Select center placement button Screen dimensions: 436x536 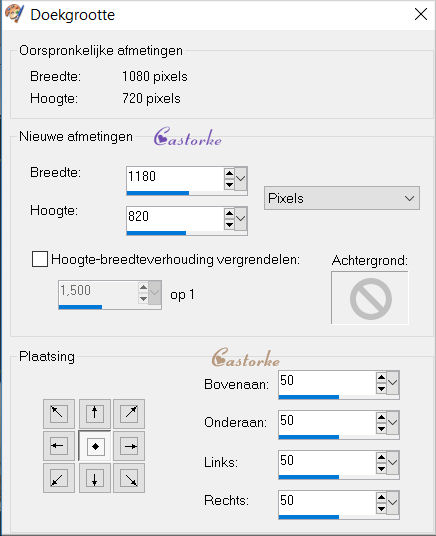coord(95,446)
